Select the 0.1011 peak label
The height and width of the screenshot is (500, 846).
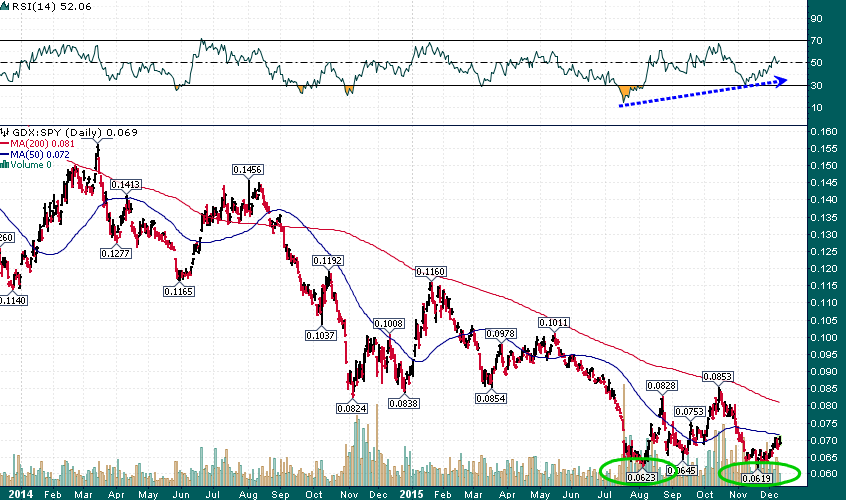click(x=554, y=323)
